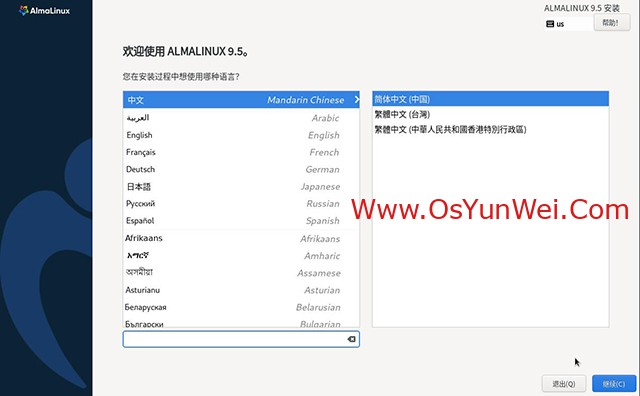This screenshot has height=396, width=640.
Task: Click the 继续(C) continue button
Action: tap(613, 384)
